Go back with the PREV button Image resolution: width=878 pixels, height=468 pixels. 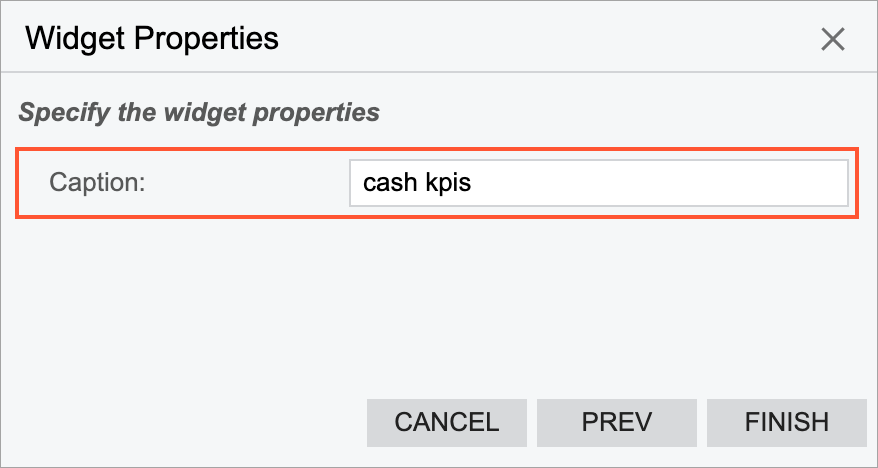coord(617,422)
